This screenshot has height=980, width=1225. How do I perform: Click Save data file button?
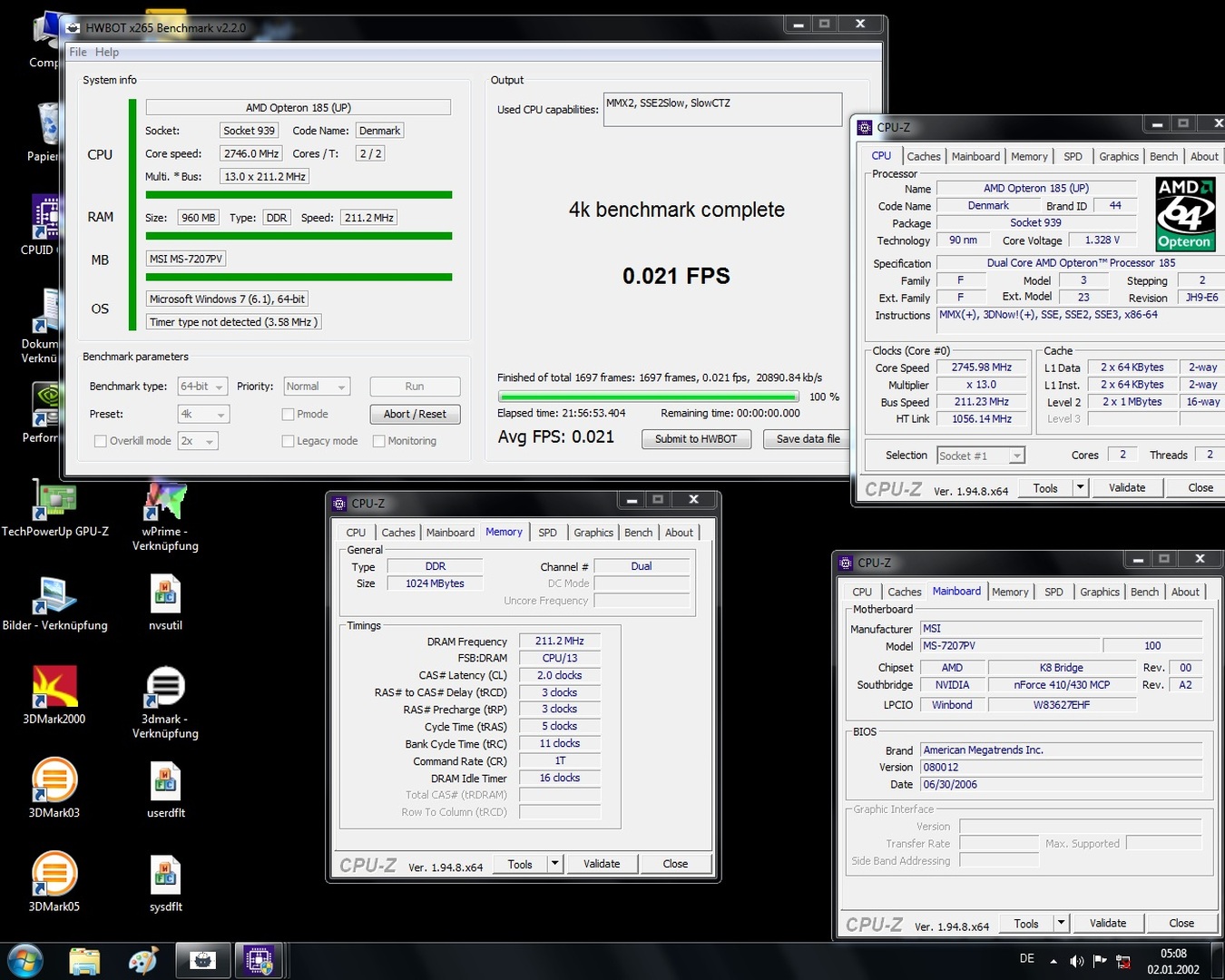pos(808,439)
